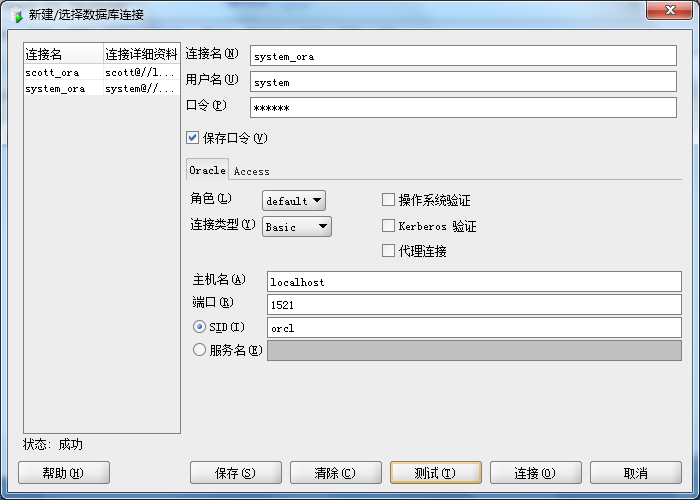Click the 取消 button
Screen dimensions: 700x500
click(x=636, y=473)
